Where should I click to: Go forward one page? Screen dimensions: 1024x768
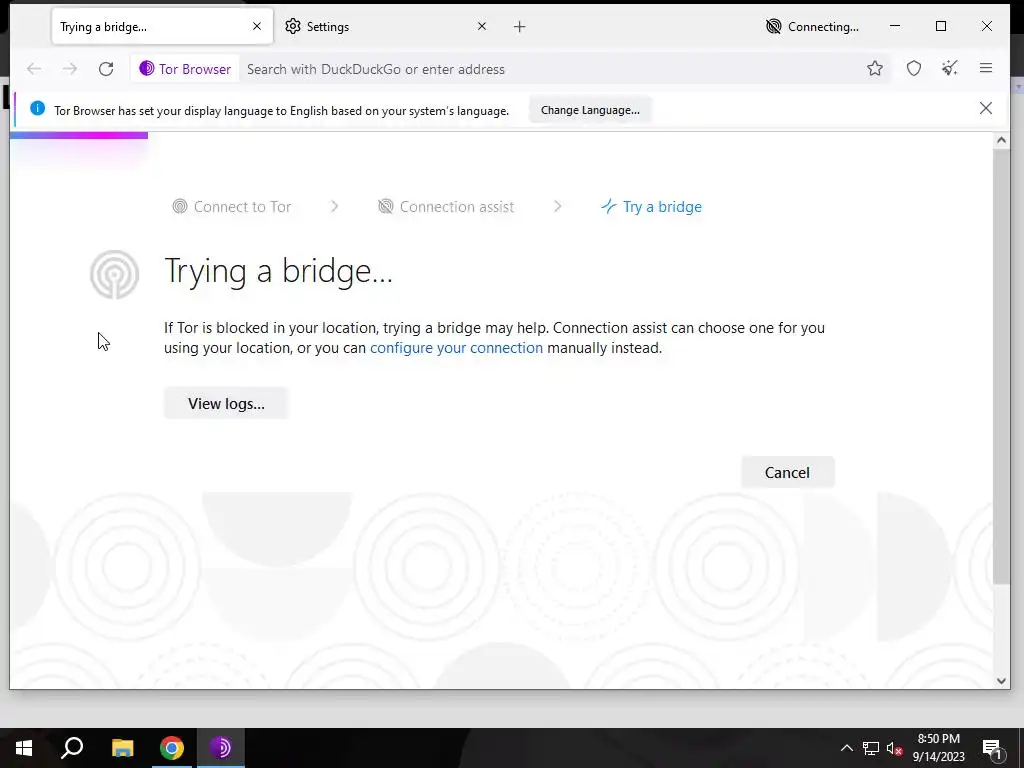coord(70,69)
